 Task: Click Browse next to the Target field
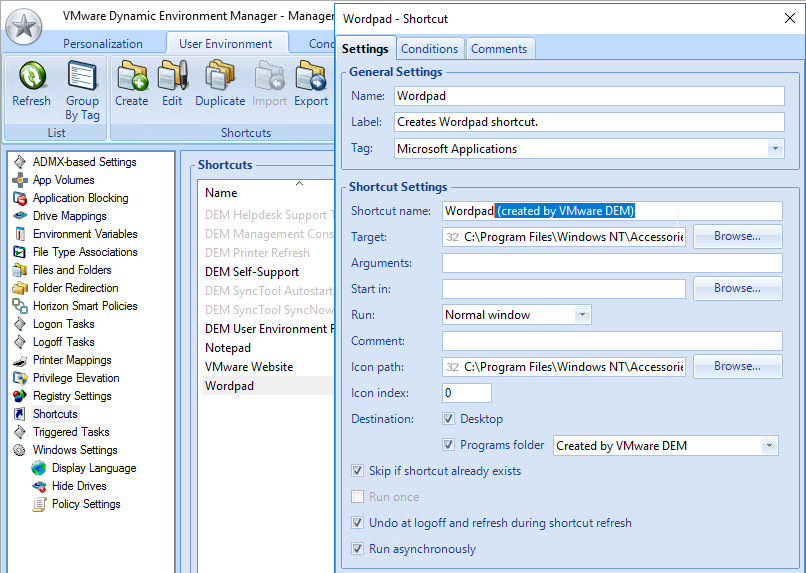[x=737, y=236]
